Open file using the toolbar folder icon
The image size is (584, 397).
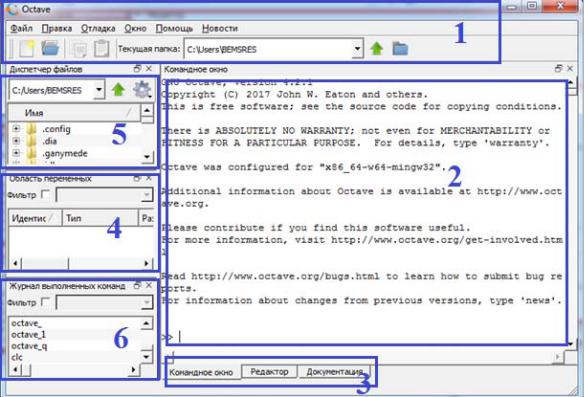coord(50,48)
